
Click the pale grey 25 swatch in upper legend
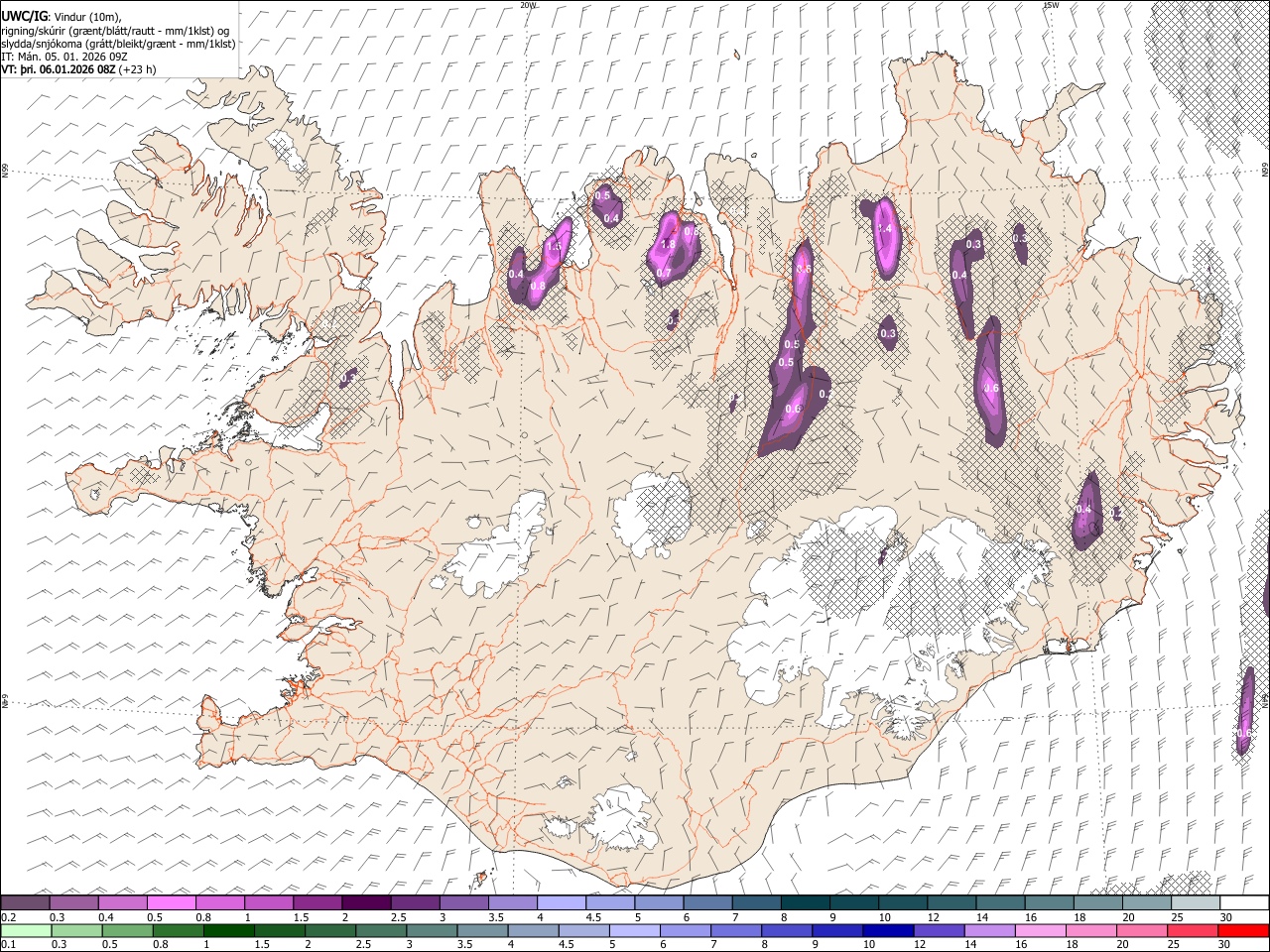point(1195,902)
